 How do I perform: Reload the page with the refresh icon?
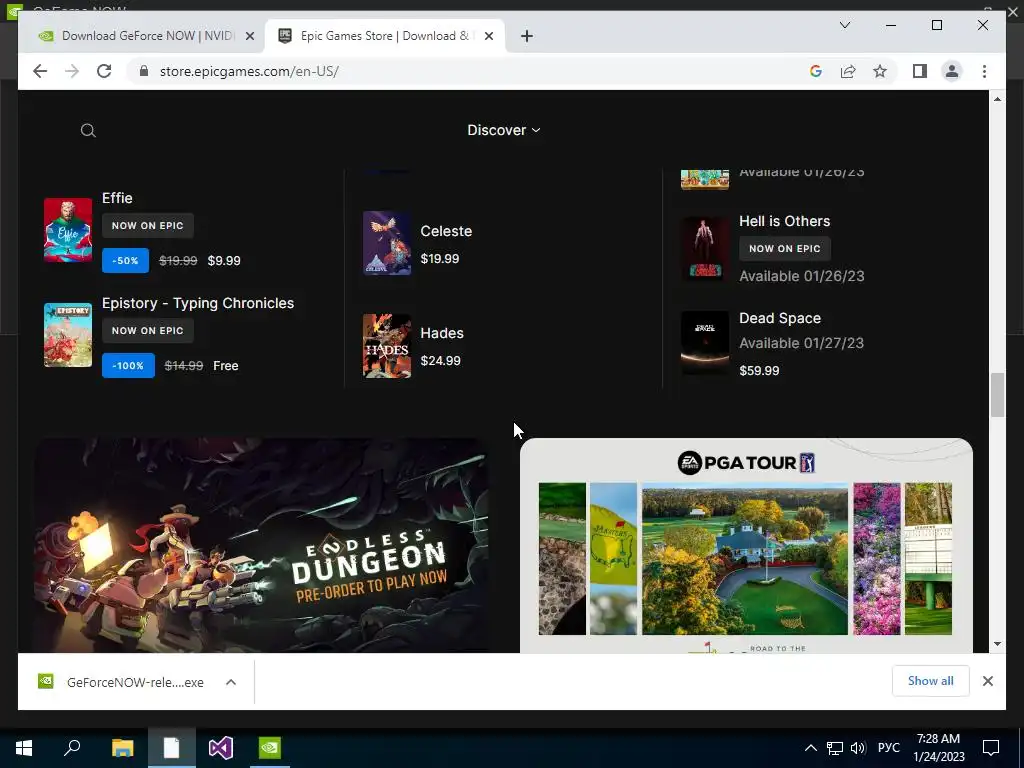(104, 71)
